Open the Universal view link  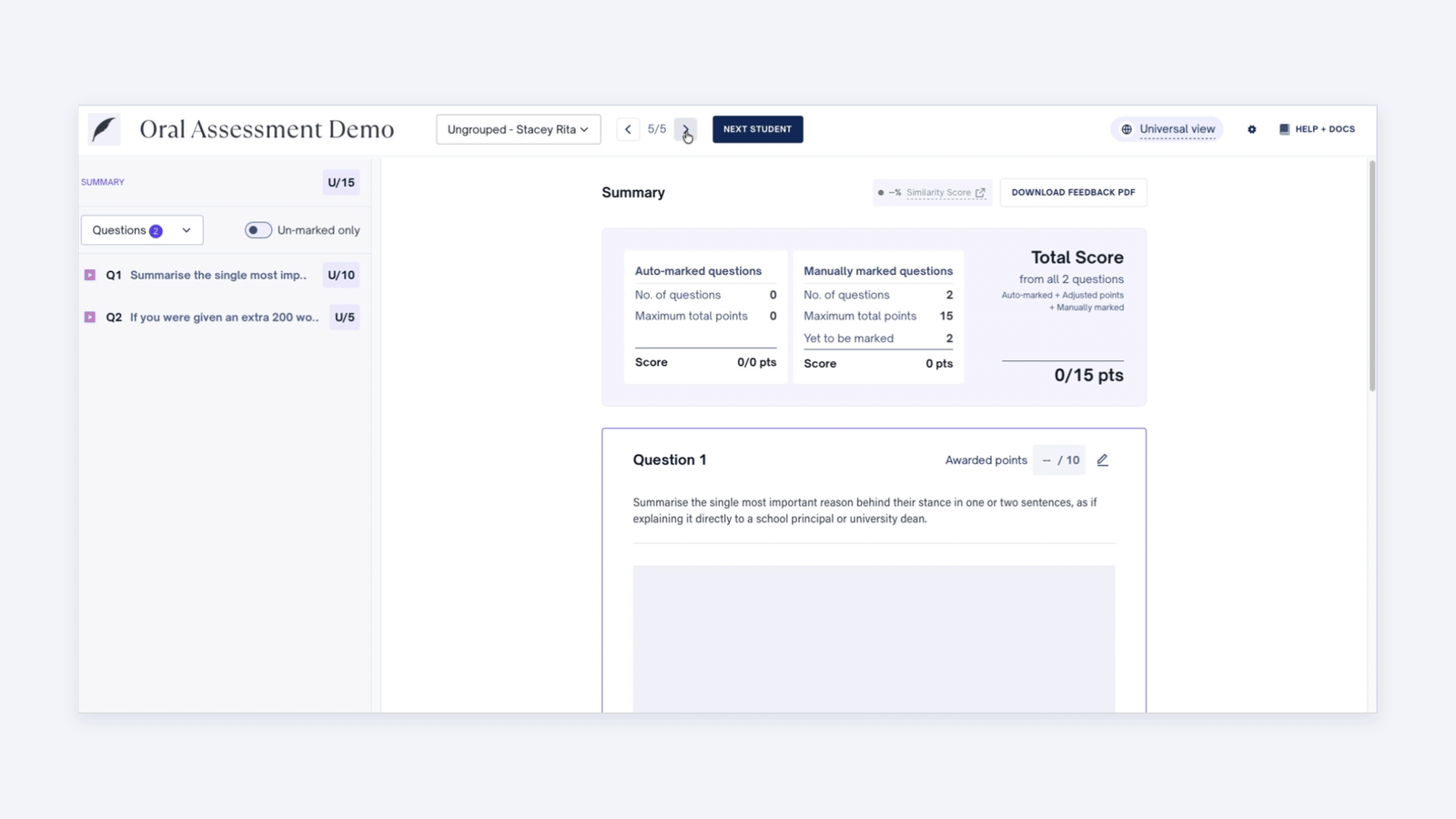coord(1177,129)
